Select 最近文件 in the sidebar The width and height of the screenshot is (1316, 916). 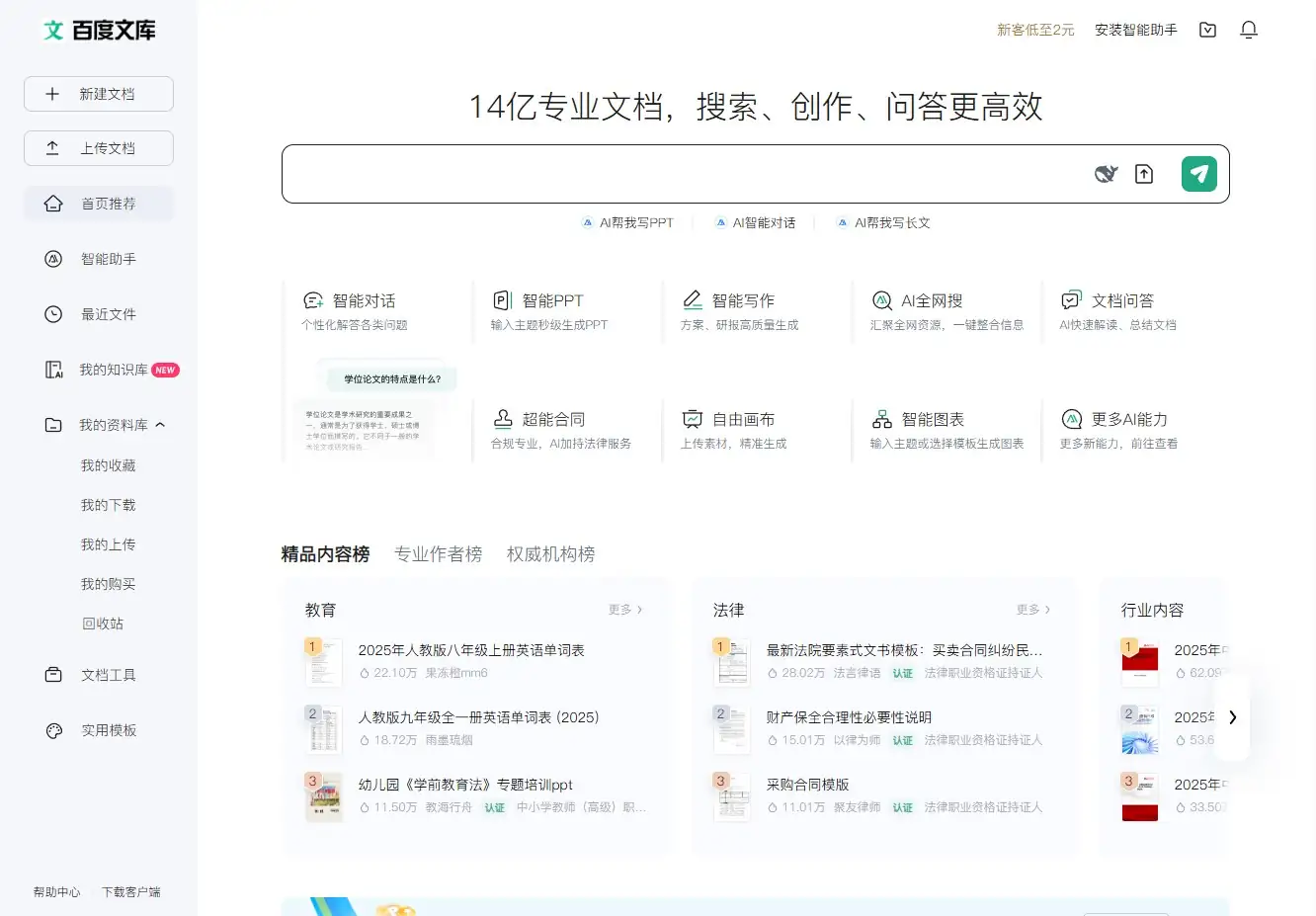[x=108, y=314]
